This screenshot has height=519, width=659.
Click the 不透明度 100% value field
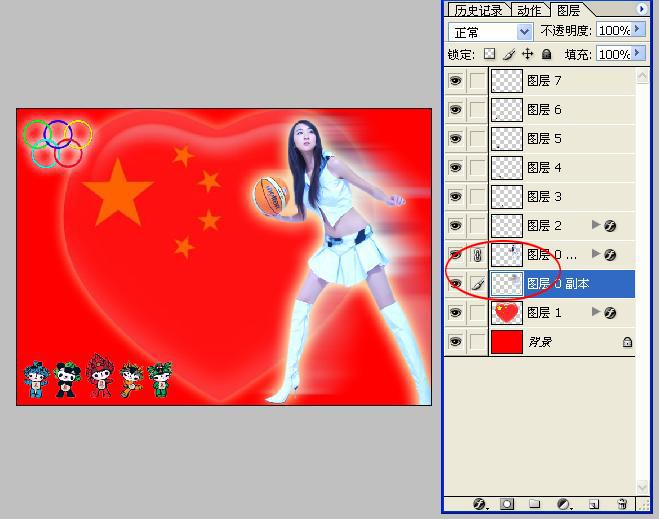tap(614, 30)
